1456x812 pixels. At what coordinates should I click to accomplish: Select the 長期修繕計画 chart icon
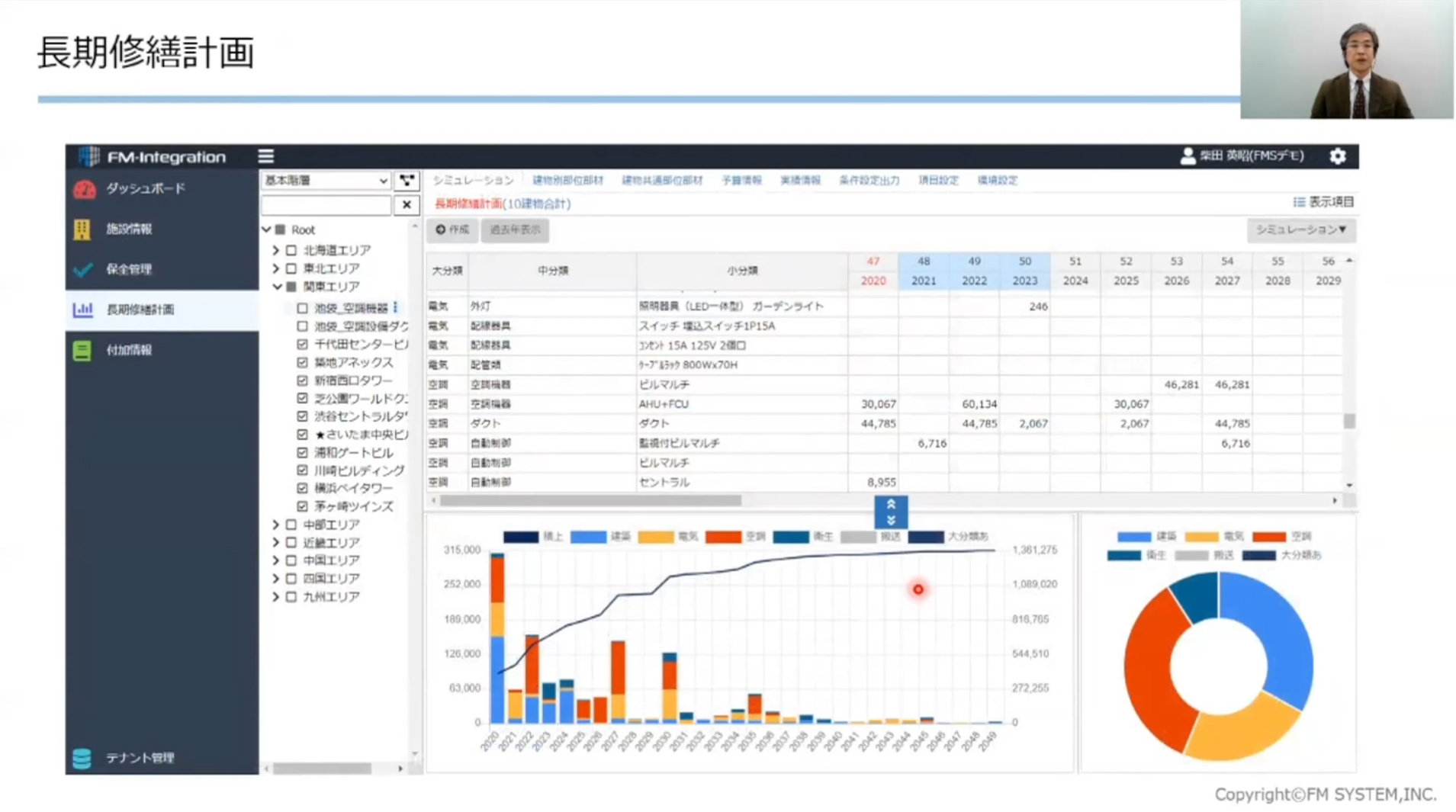click(82, 310)
